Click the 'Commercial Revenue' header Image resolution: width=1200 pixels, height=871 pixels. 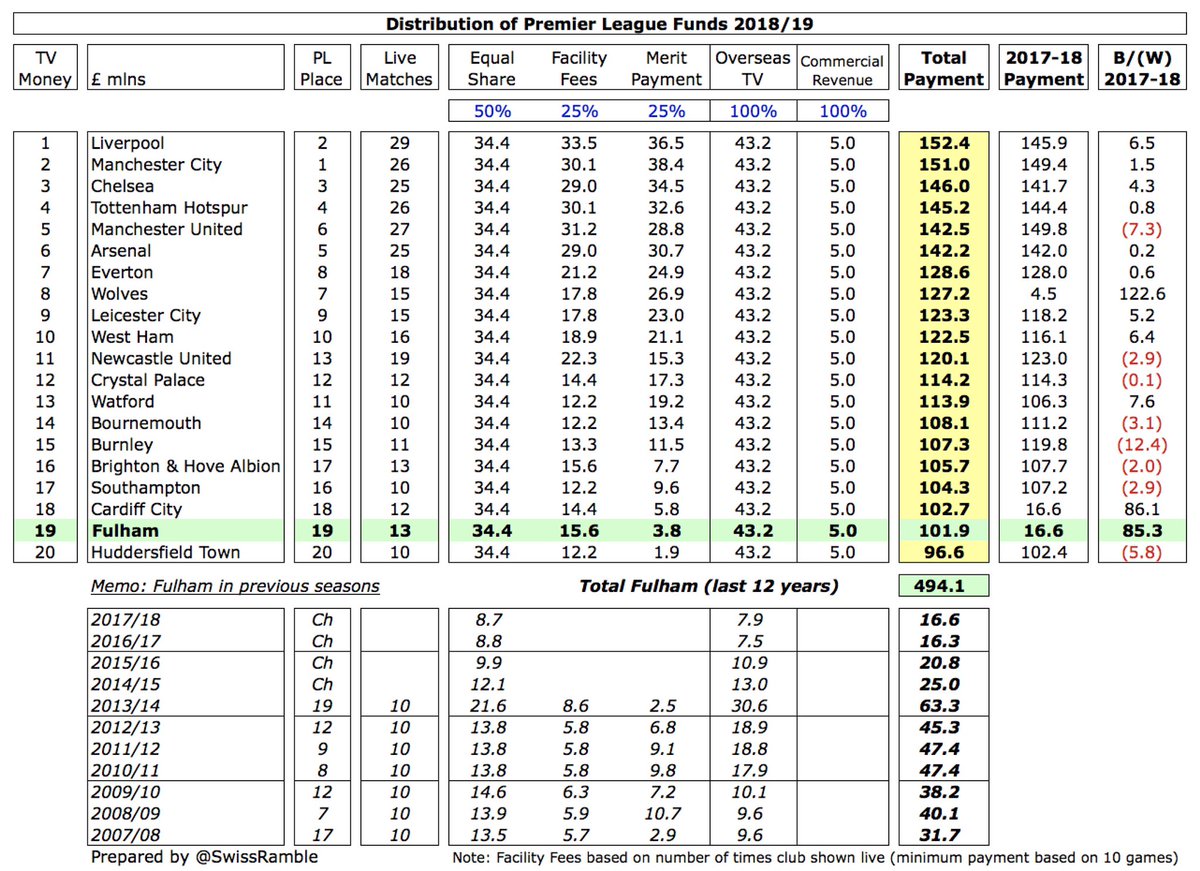pyautogui.click(x=840, y=71)
